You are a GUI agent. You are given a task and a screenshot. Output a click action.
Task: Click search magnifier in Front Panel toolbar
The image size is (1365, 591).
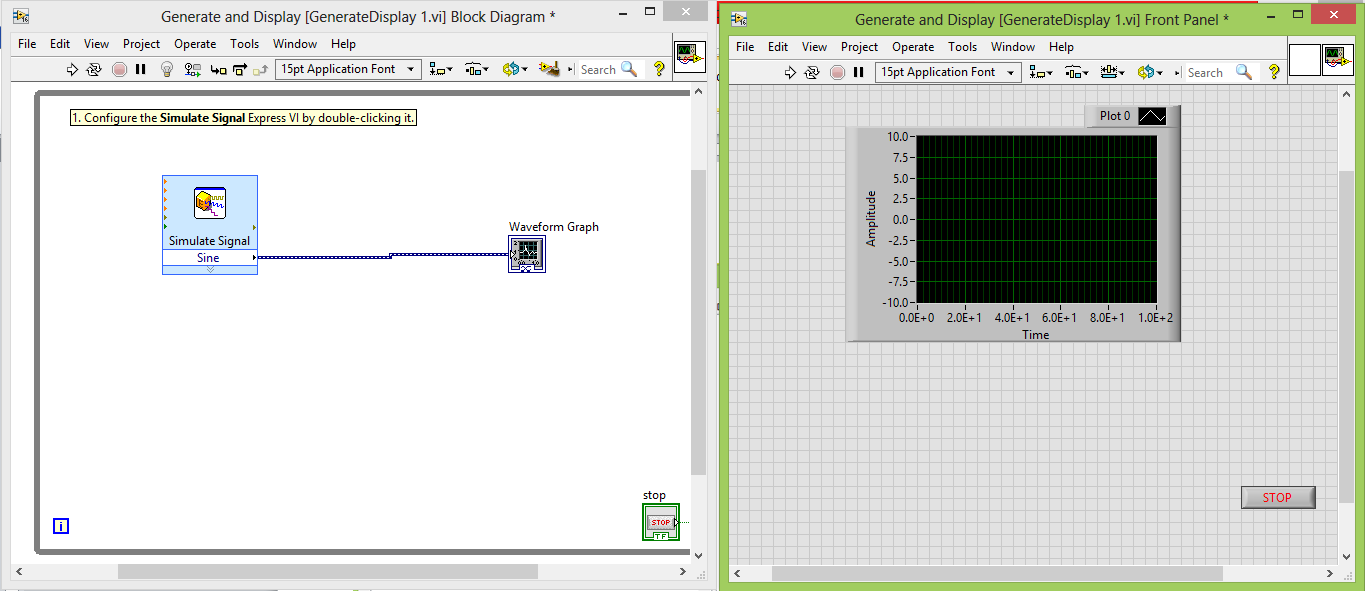pyautogui.click(x=1244, y=72)
